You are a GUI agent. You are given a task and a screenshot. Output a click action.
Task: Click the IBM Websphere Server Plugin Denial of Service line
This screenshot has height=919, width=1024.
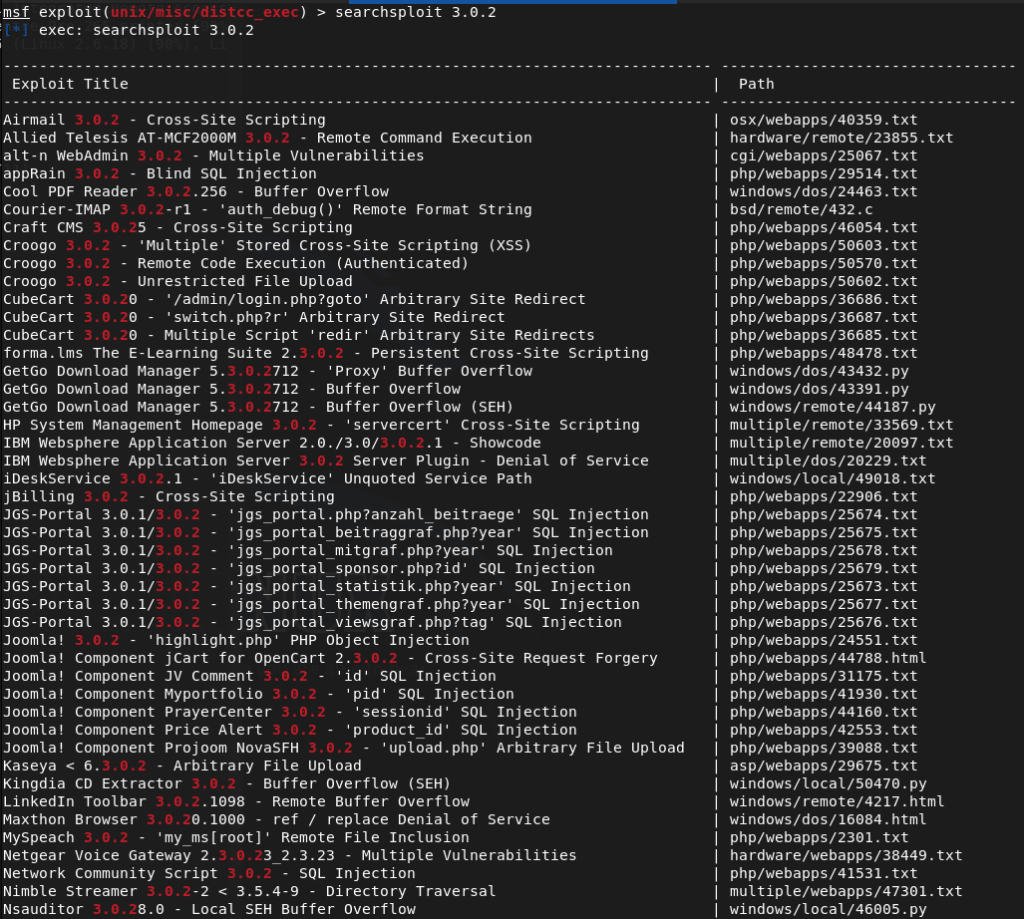(326, 461)
